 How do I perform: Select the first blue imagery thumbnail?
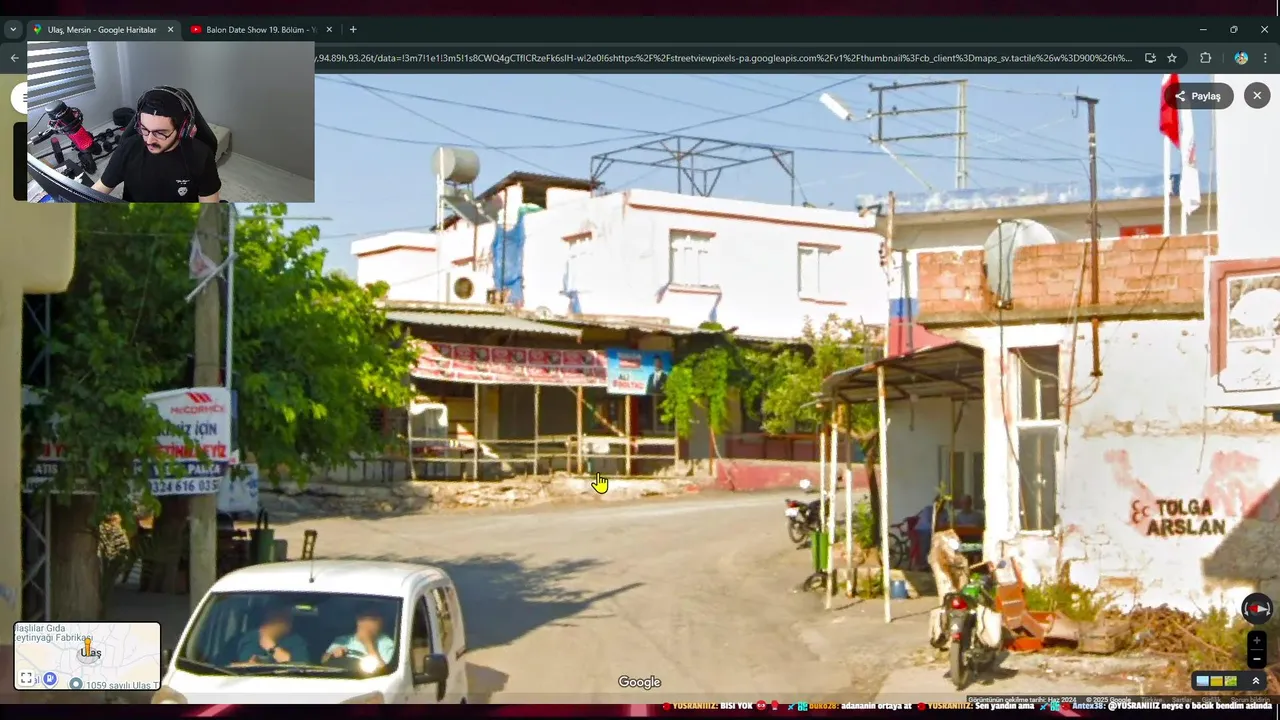point(1203,681)
